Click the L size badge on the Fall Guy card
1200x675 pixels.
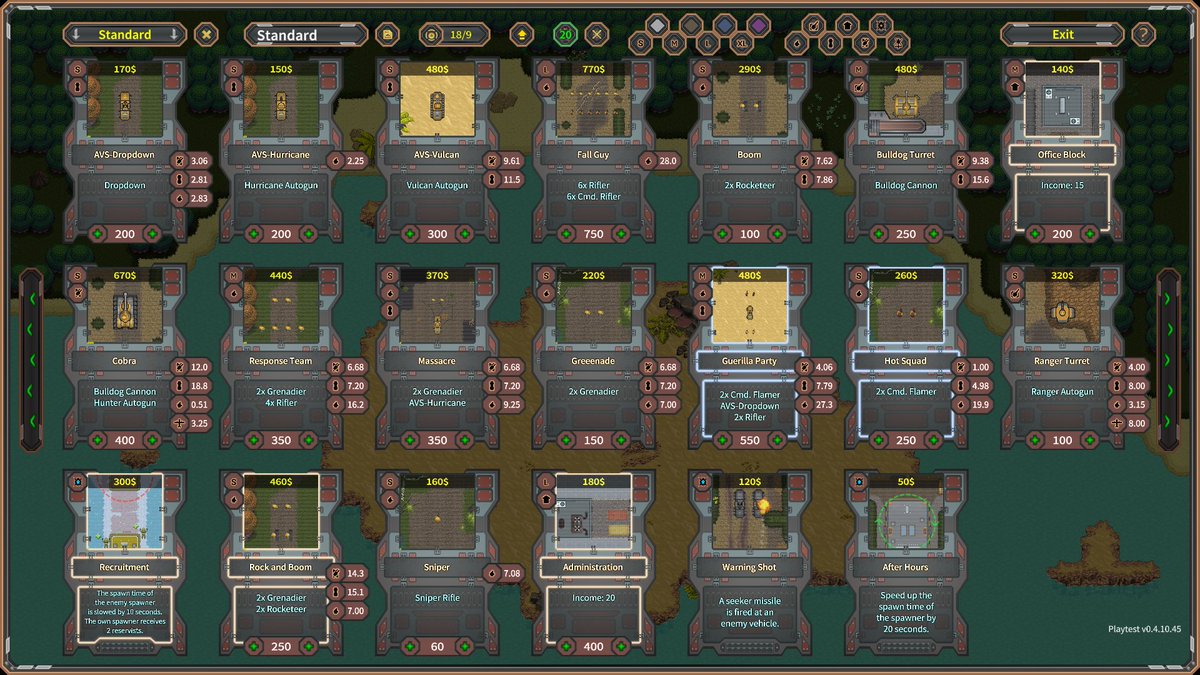[545, 70]
